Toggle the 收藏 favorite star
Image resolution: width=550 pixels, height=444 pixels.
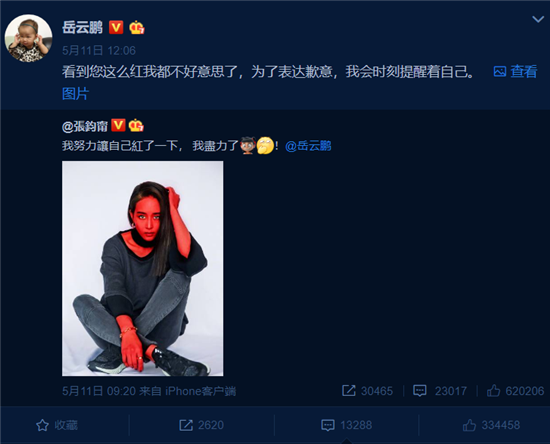[57, 425]
